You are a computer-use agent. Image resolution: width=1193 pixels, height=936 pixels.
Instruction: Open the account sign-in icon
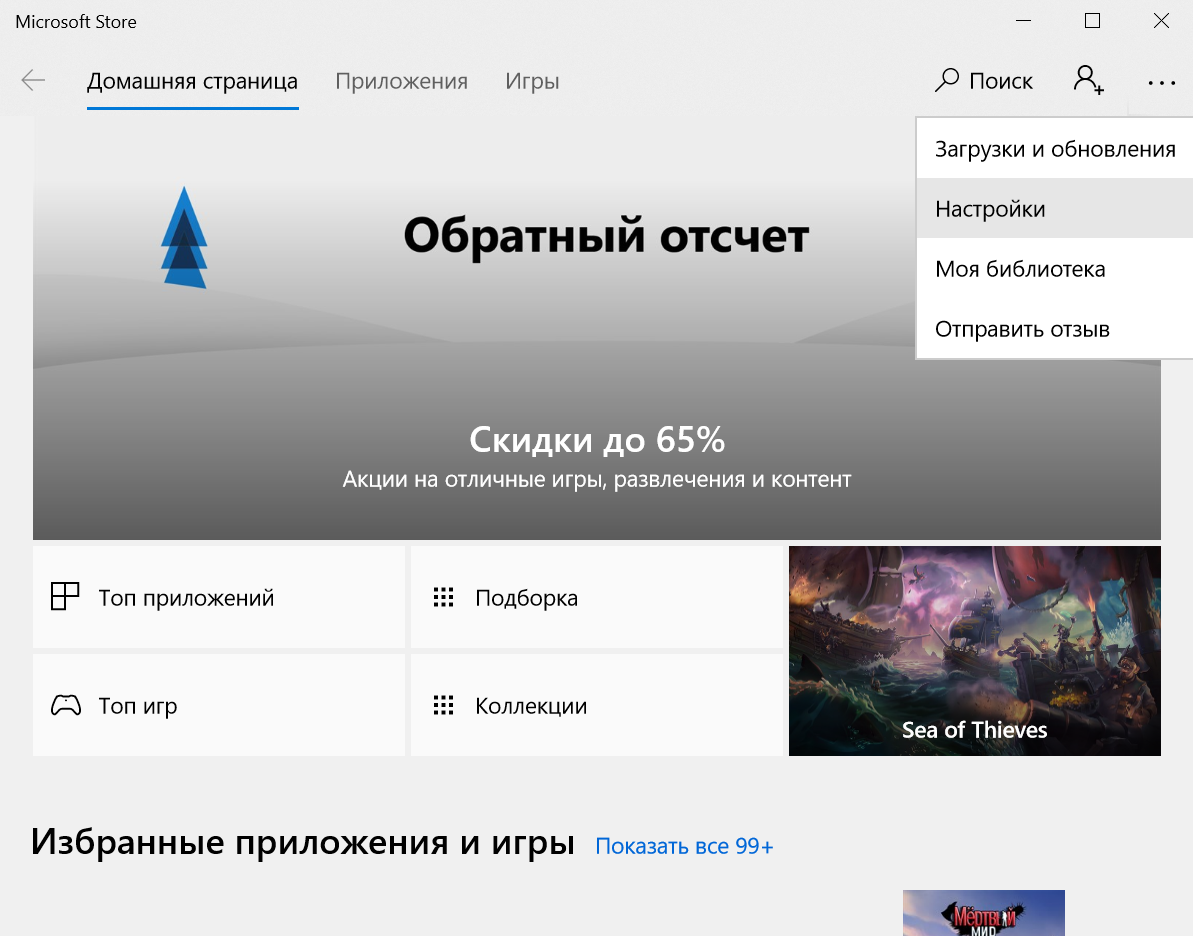click(1088, 81)
